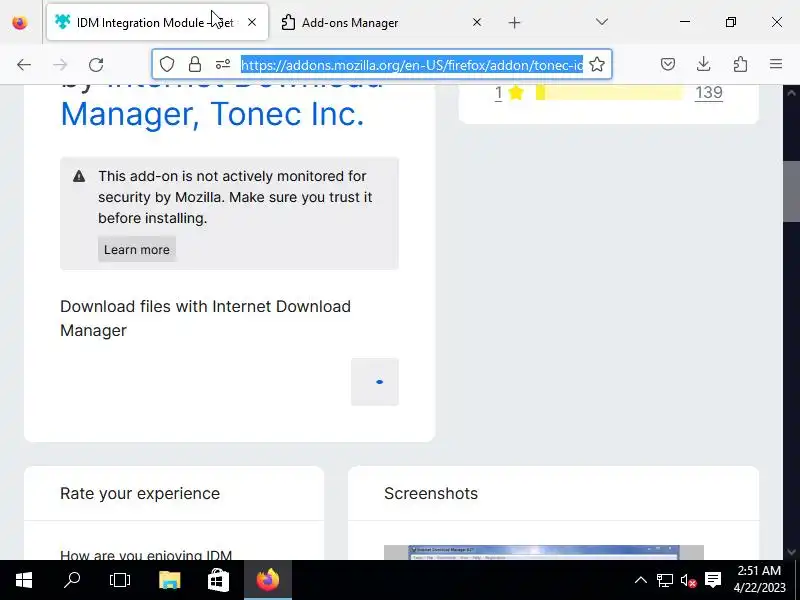Click the Learn more button
Viewport: 800px width, 600px height.
tap(137, 249)
